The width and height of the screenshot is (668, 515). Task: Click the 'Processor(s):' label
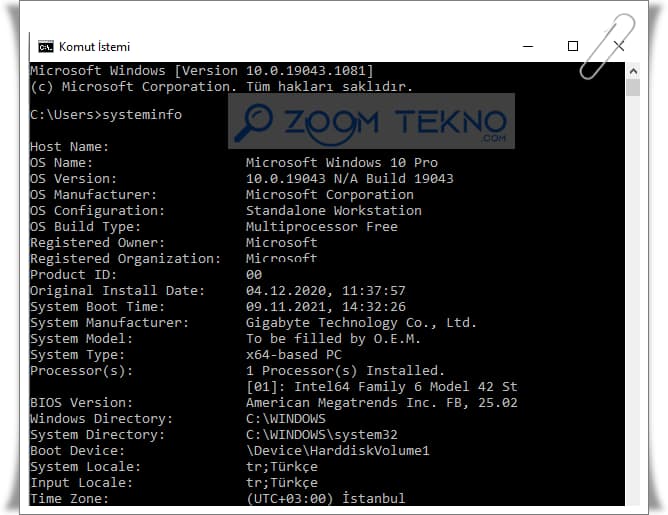click(x=81, y=371)
